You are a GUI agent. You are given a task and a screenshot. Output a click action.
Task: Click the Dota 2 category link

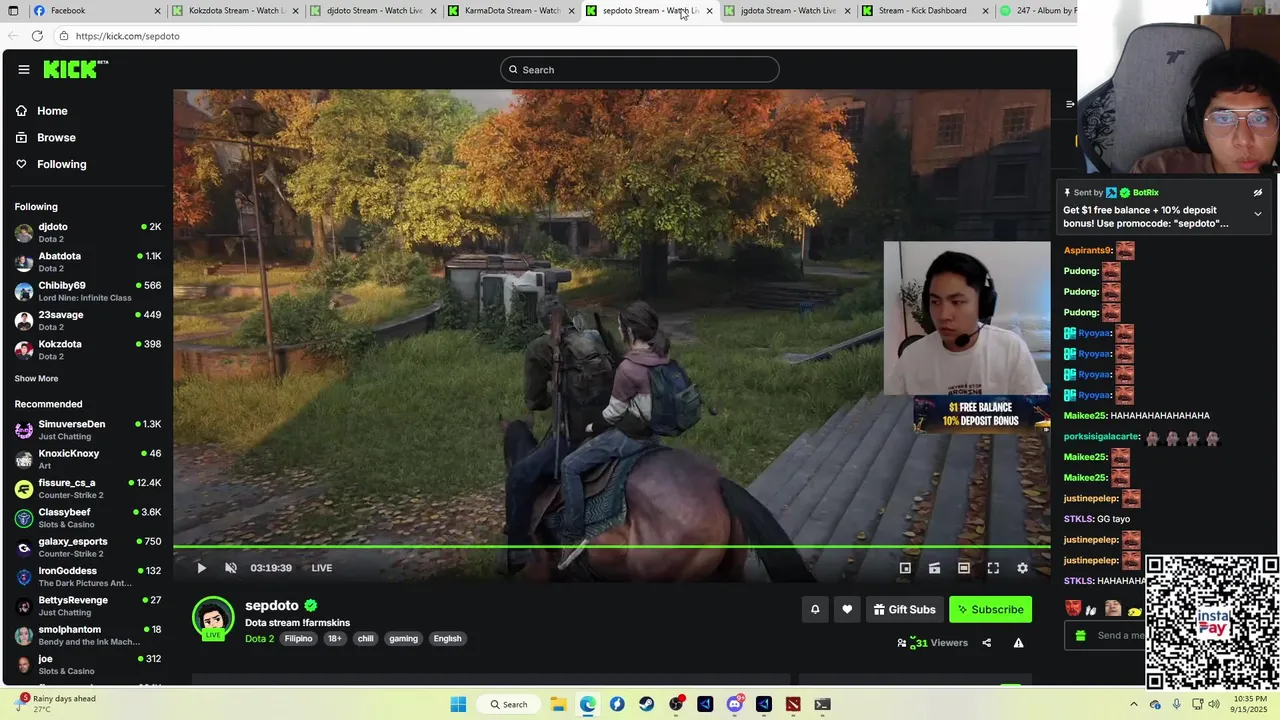tap(259, 639)
